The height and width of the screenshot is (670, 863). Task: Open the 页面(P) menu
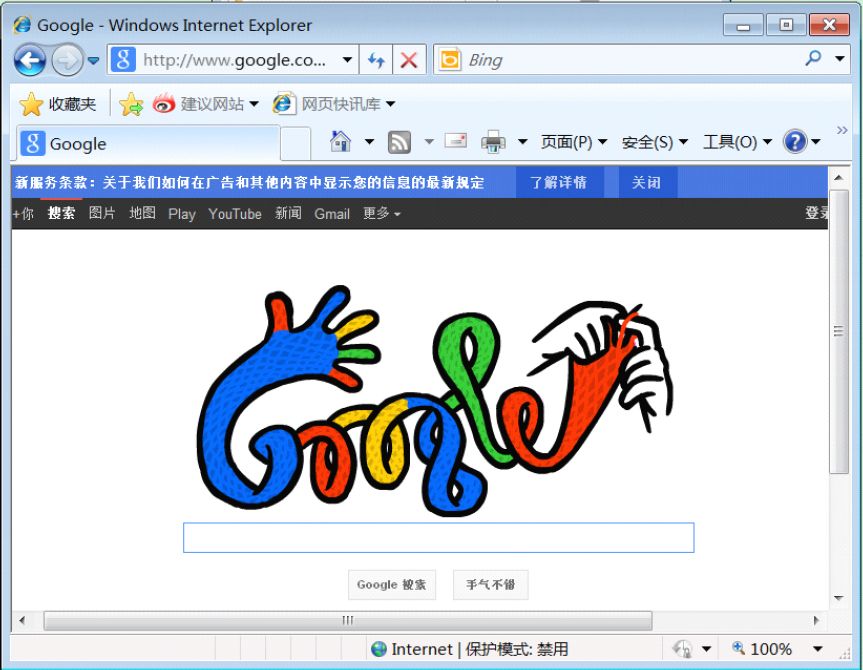pyautogui.click(x=573, y=142)
